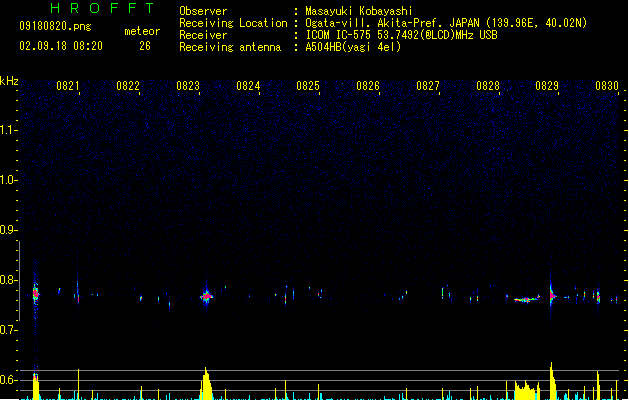Screen dimensions: 629x400
Task: Click the 0.6 kHz axis label
Action: [8, 380]
